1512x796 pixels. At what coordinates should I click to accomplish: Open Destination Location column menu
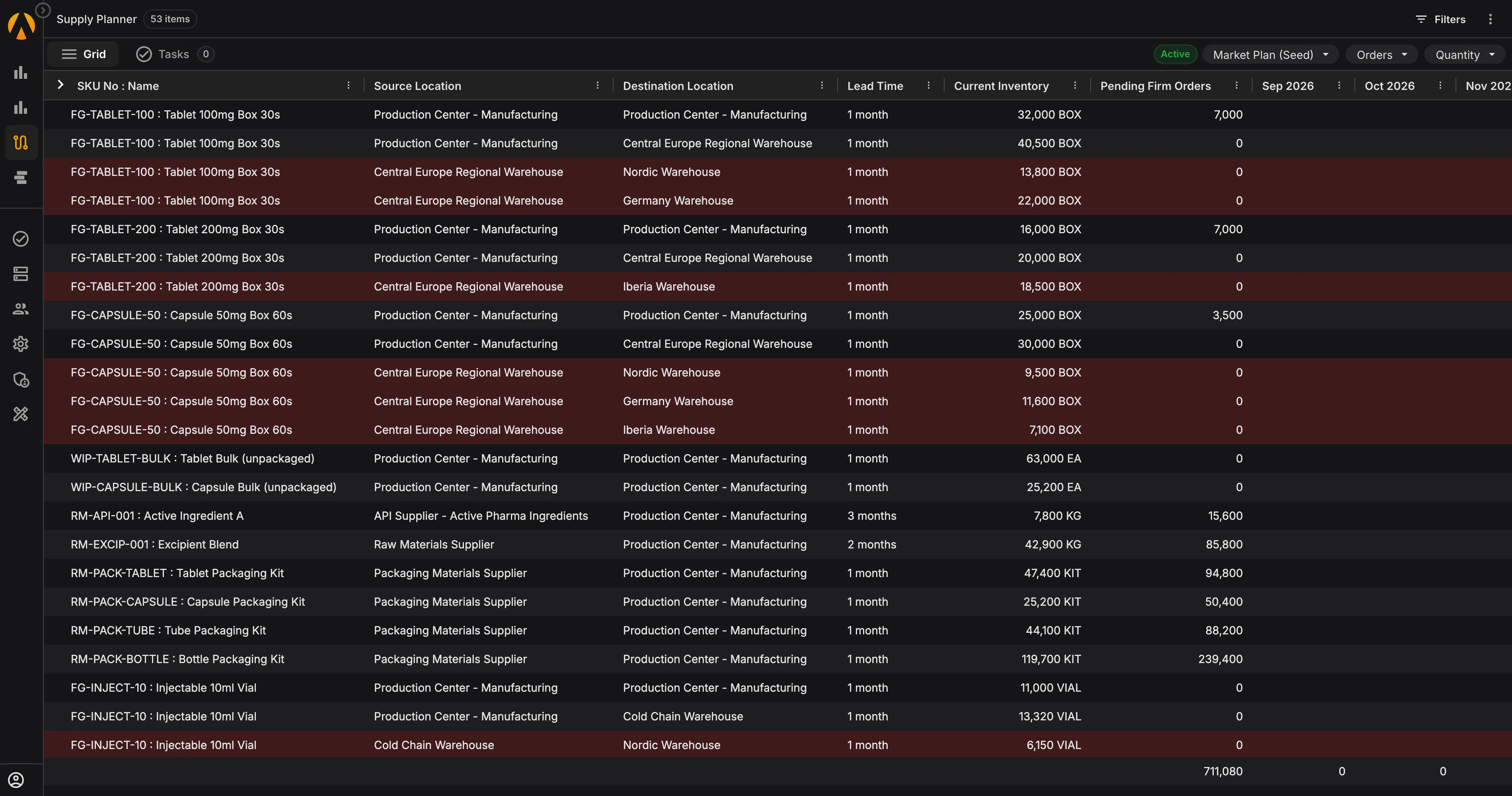822,86
